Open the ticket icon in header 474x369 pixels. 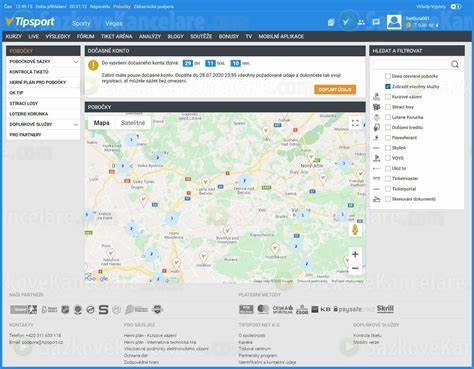[x=331, y=22]
